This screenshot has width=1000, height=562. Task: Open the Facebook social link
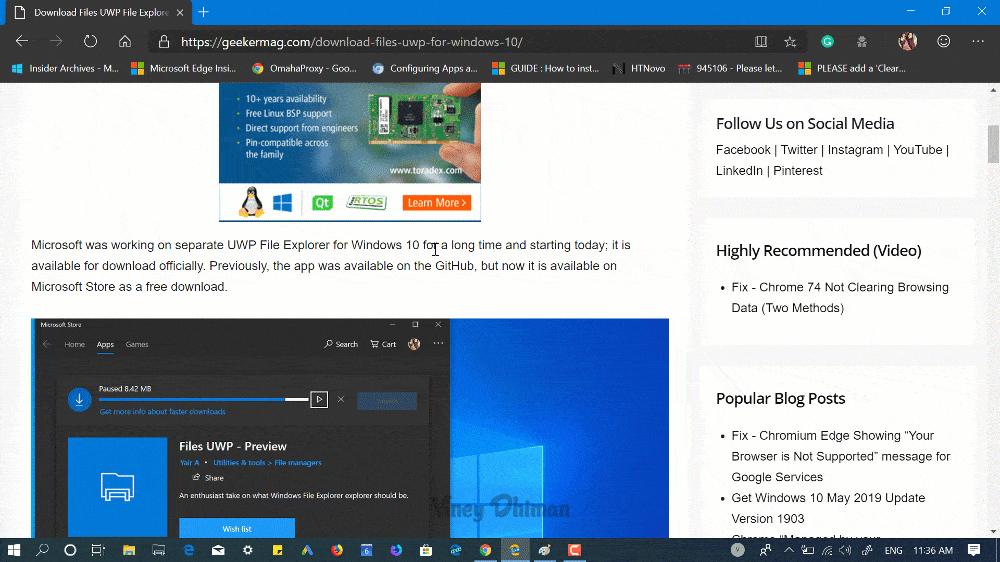pyautogui.click(x=743, y=150)
